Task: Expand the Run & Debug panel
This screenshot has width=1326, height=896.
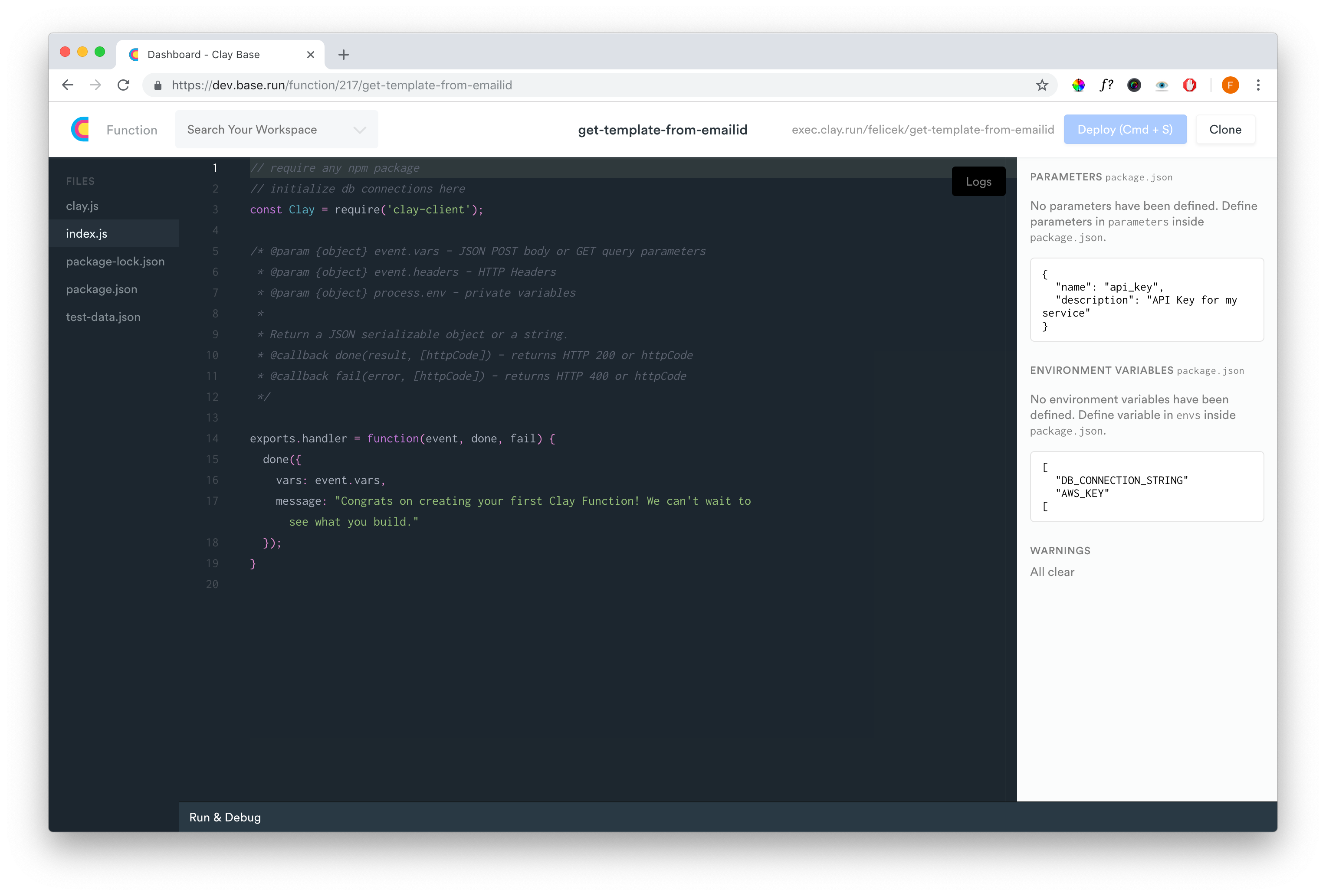Action: point(225,817)
